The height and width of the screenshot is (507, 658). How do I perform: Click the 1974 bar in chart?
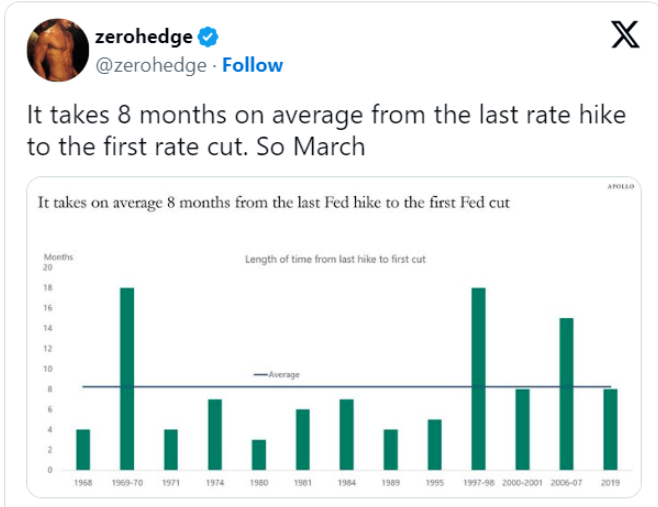pyautogui.click(x=215, y=434)
